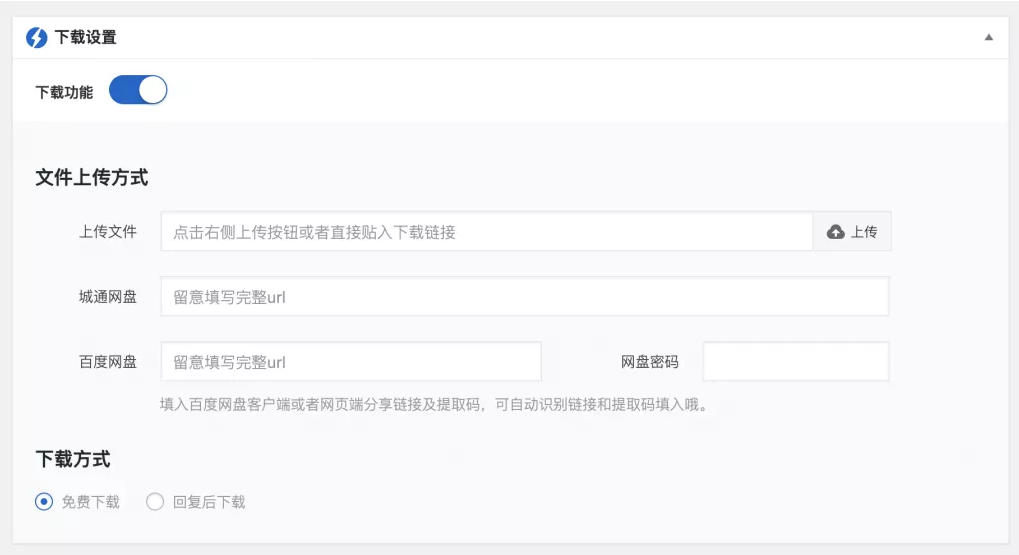Click the 文件上传方式 heading
The height and width of the screenshot is (555, 1019).
[92, 177]
